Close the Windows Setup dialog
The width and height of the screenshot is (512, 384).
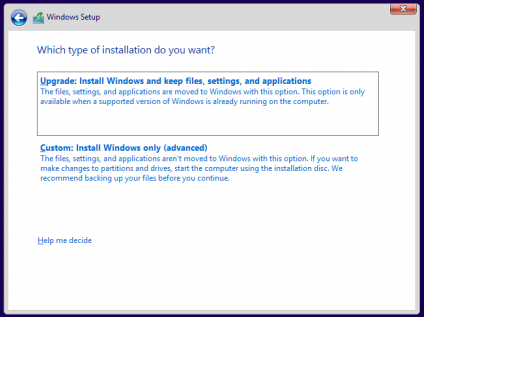coord(403,9)
